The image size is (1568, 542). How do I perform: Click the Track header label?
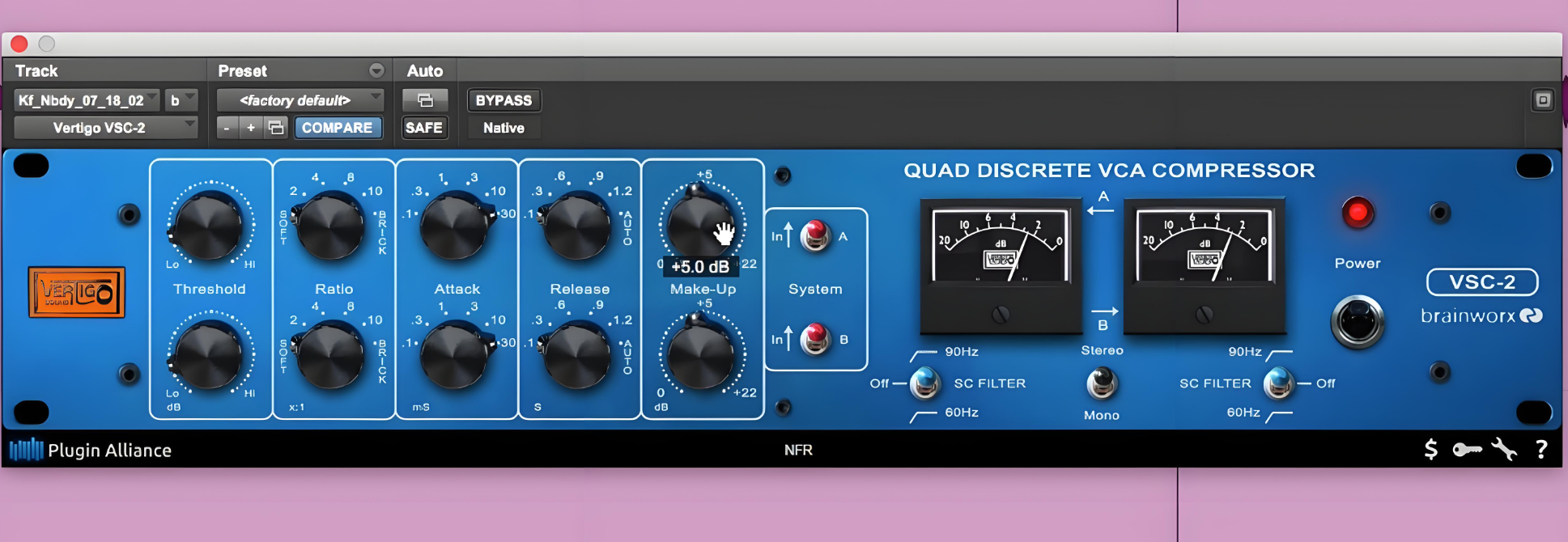tap(36, 70)
